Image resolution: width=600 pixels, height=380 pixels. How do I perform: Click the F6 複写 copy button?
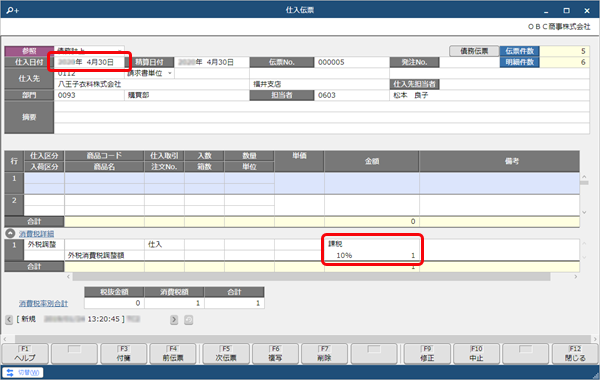[275, 354]
